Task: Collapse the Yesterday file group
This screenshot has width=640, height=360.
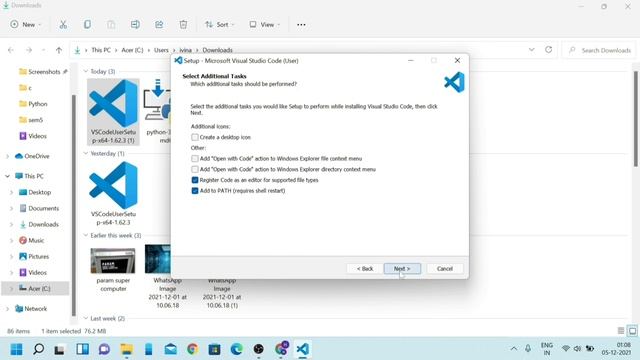Action: tap(86, 153)
